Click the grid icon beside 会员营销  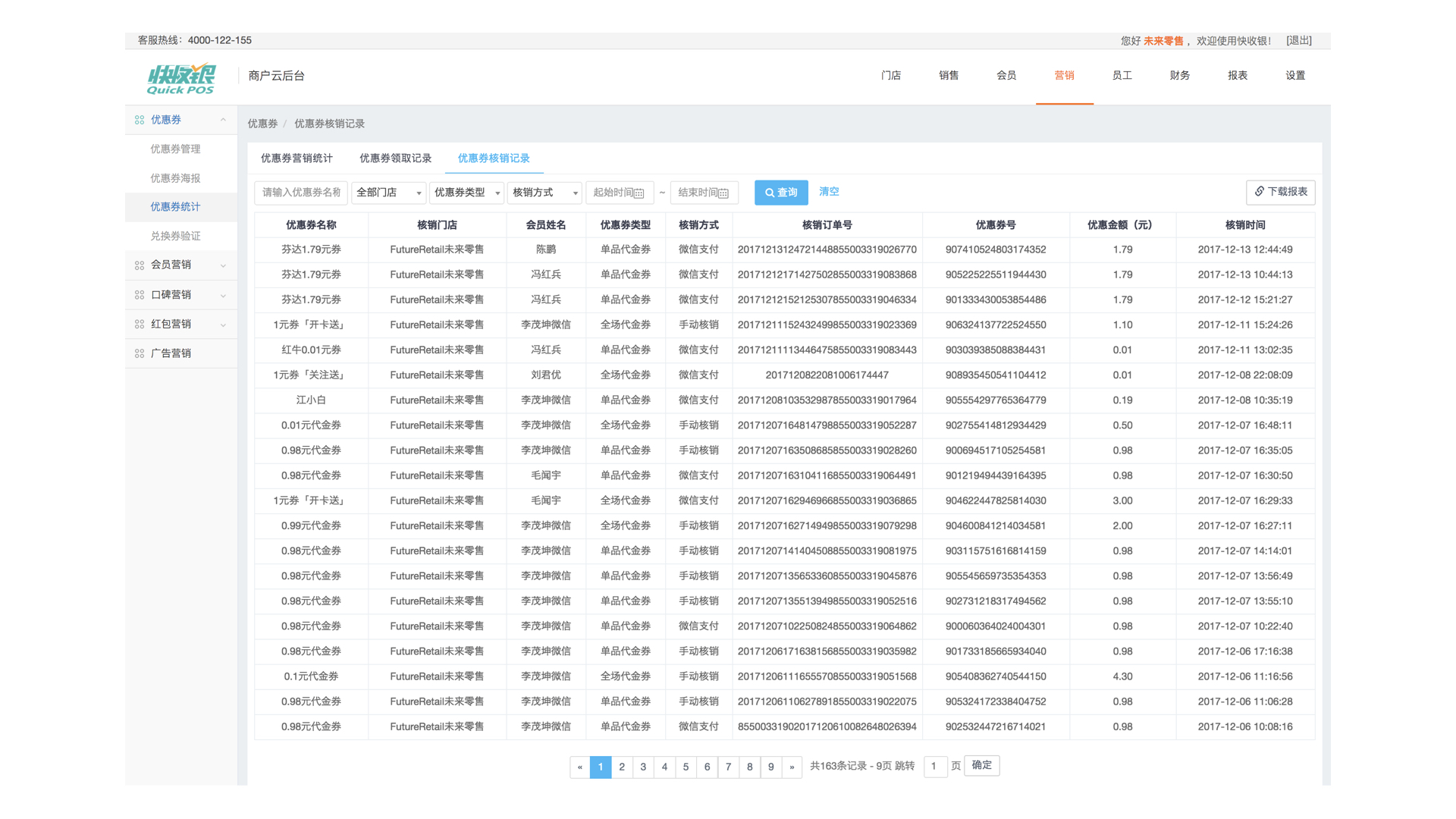tap(140, 265)
